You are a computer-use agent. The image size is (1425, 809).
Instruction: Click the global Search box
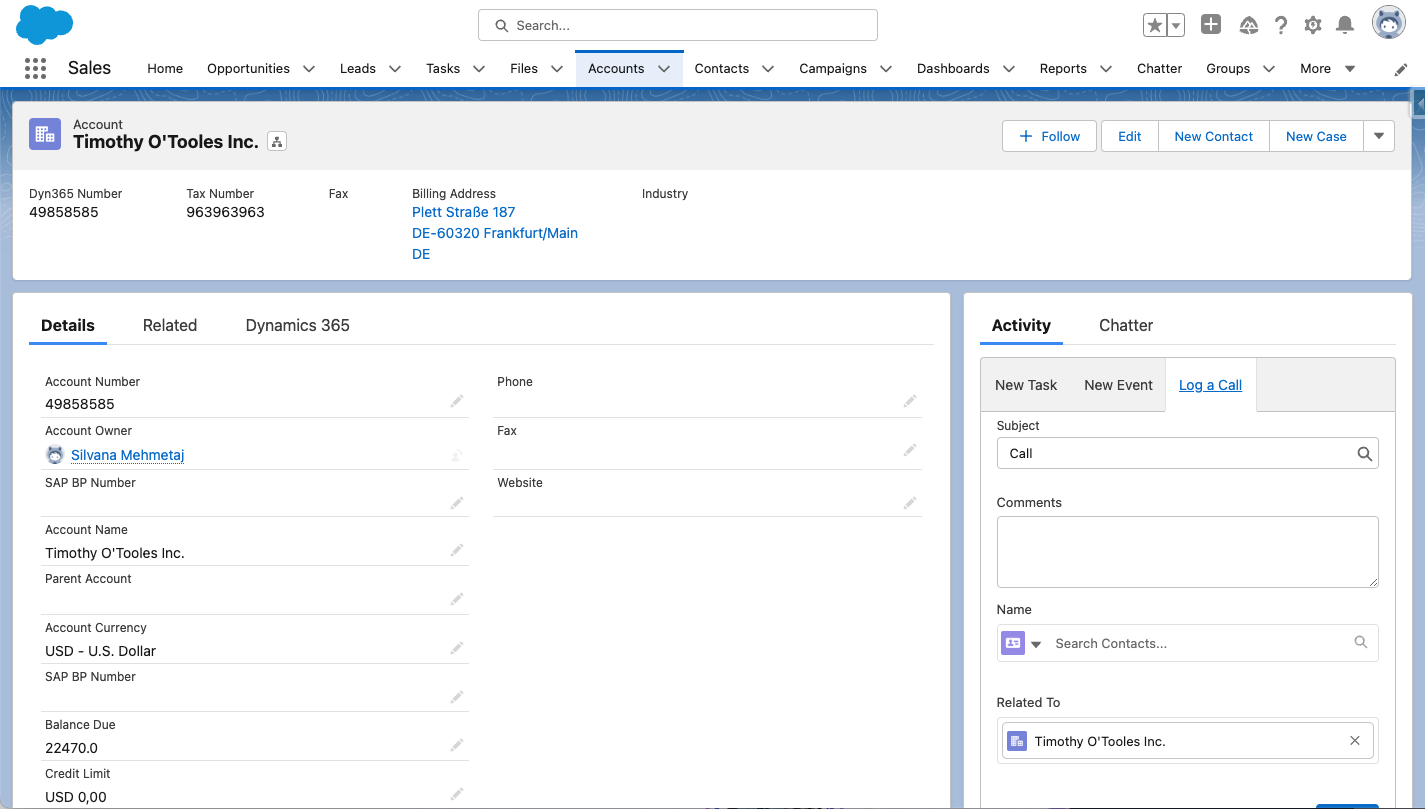(678, 25)
